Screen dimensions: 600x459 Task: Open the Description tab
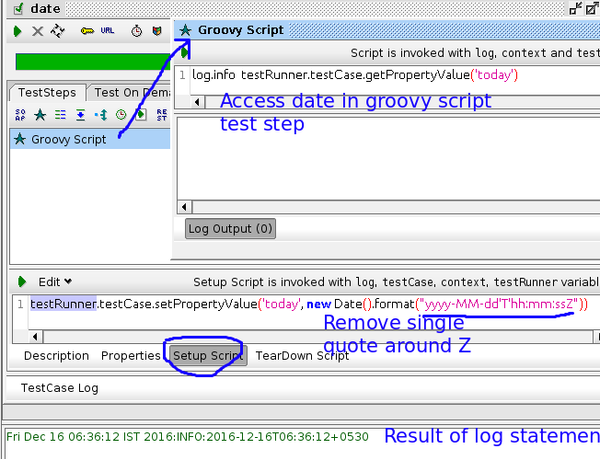tap(56, 356)
